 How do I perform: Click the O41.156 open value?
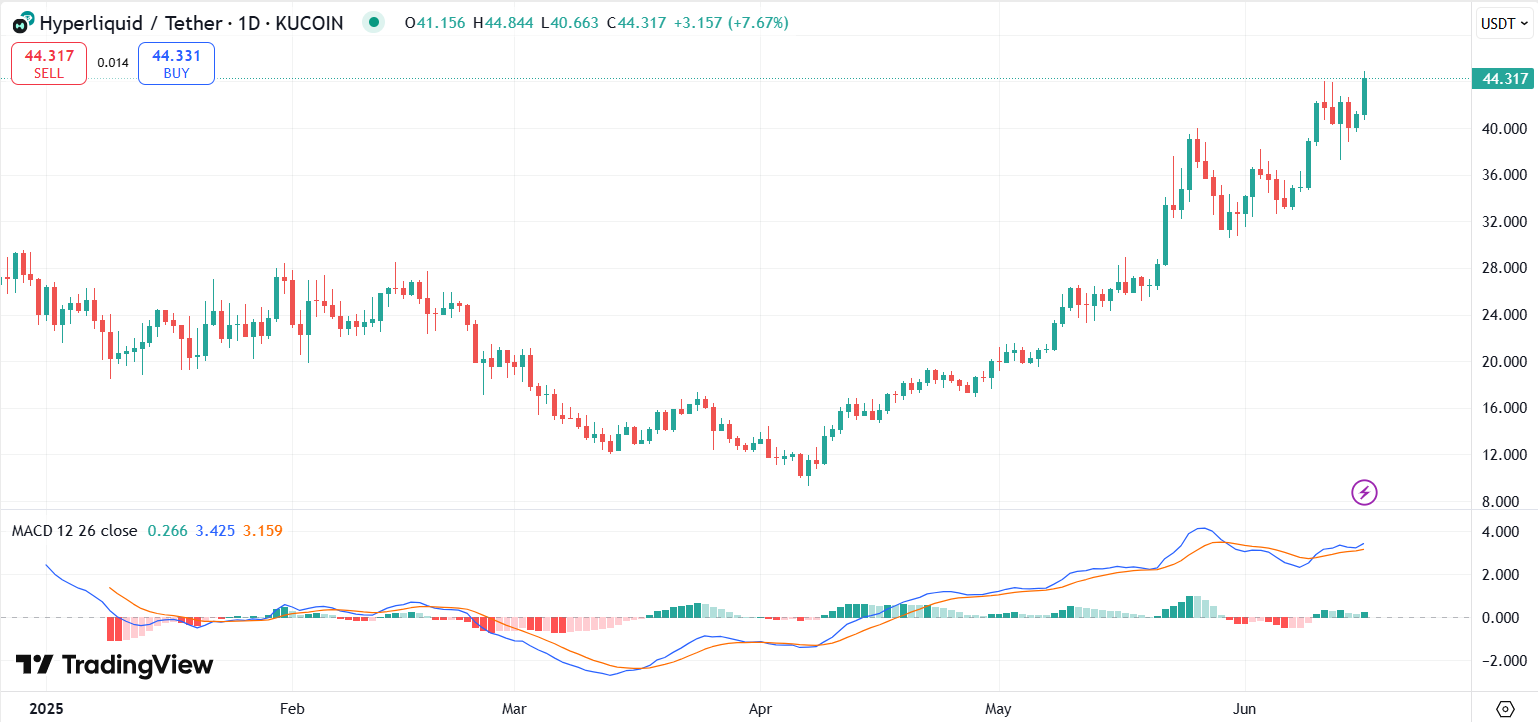(x=435, y=22)
